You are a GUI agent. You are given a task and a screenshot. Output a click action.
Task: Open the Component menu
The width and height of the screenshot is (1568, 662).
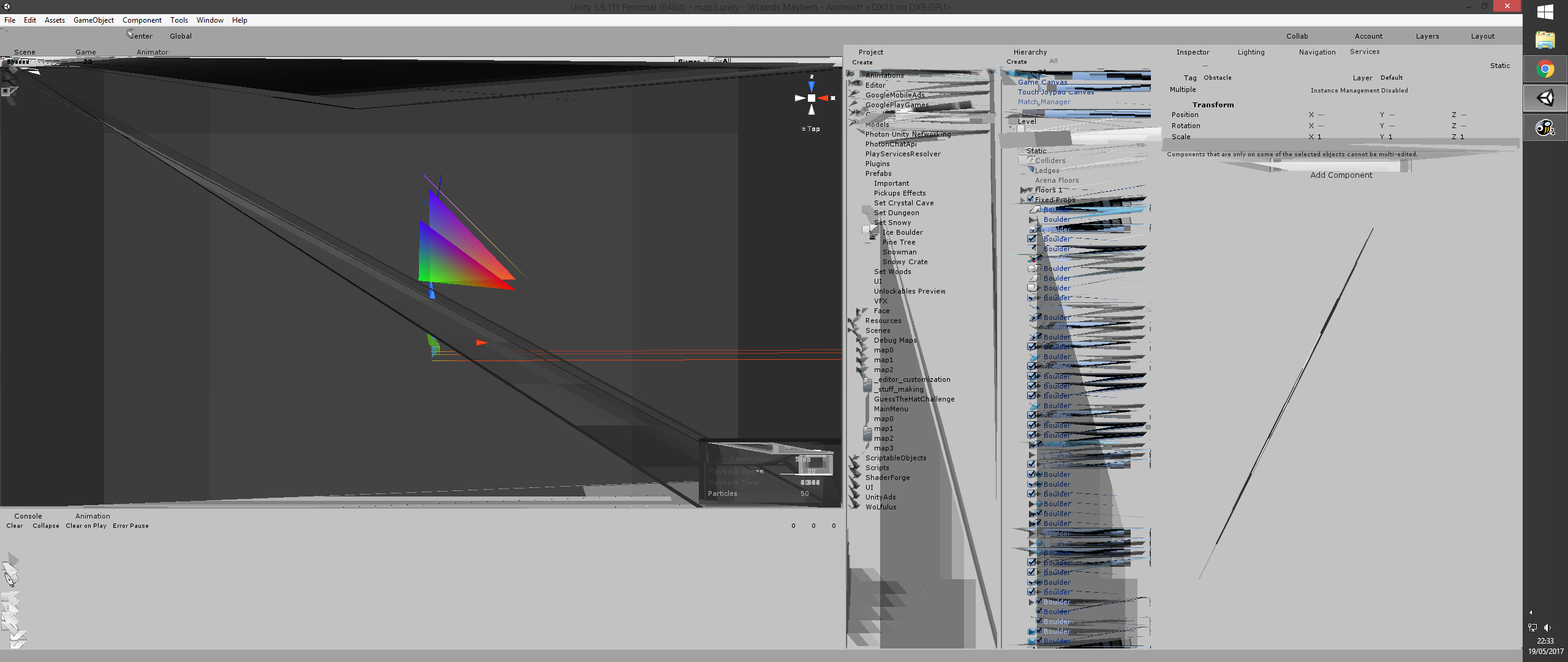[x=141, y=20]
